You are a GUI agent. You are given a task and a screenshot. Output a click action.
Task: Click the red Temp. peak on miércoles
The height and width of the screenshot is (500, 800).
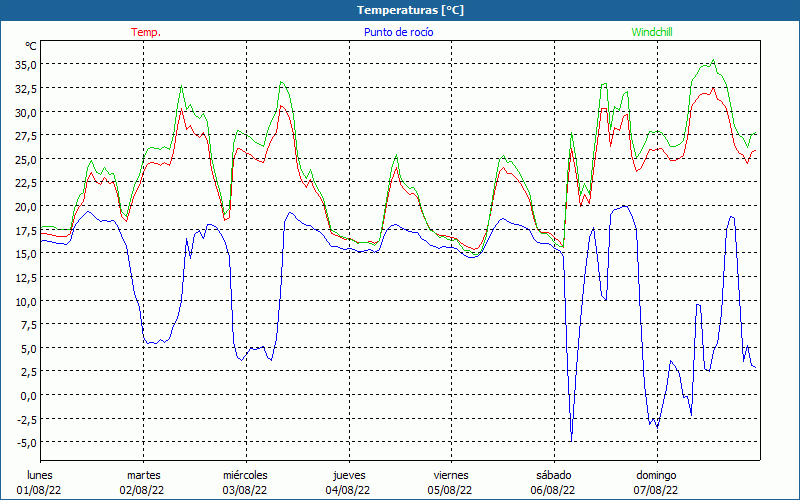pos(281,106)
